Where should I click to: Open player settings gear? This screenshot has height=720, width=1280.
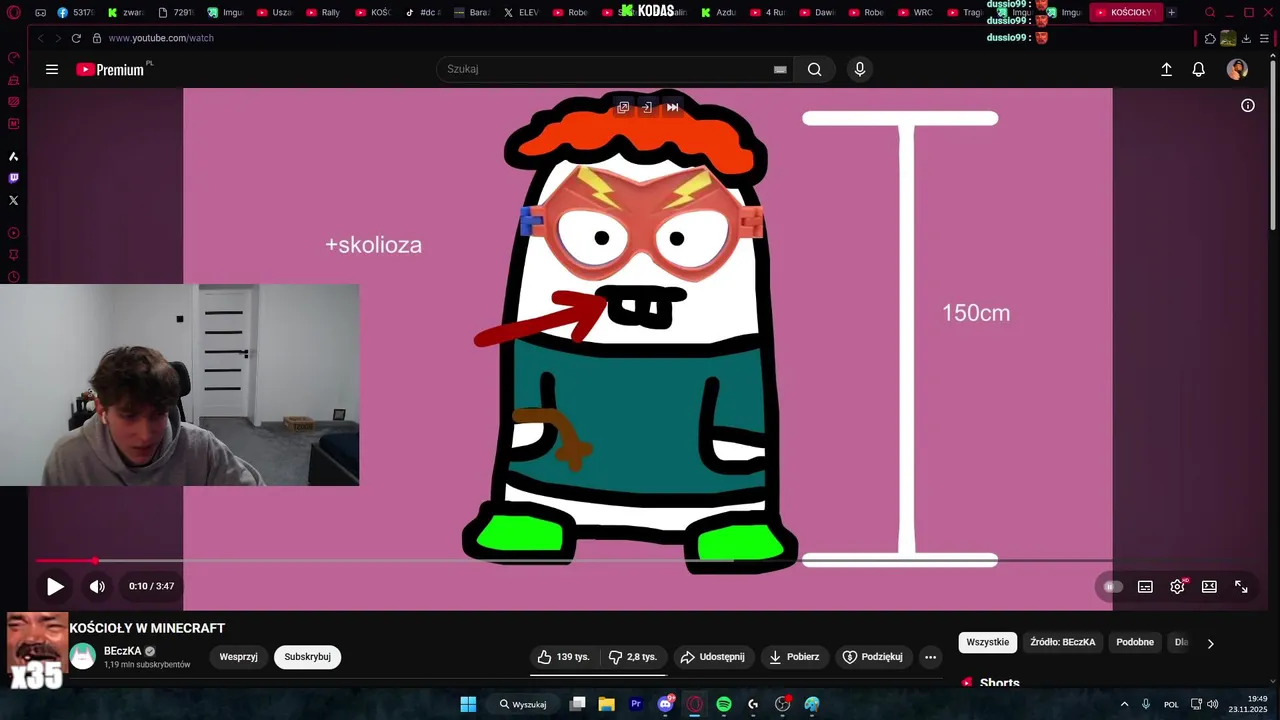coord(1177,587)
